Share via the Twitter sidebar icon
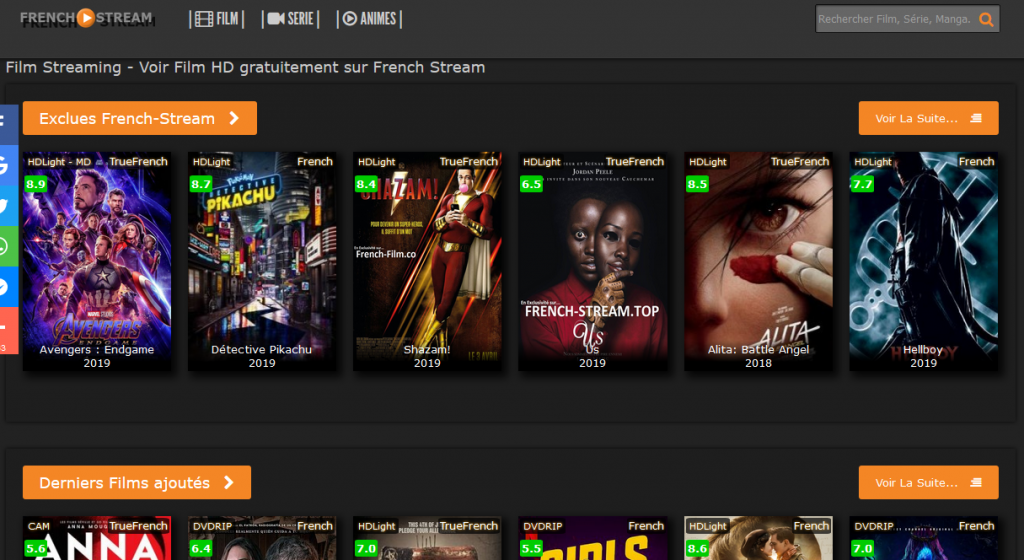 coord(5,206)
